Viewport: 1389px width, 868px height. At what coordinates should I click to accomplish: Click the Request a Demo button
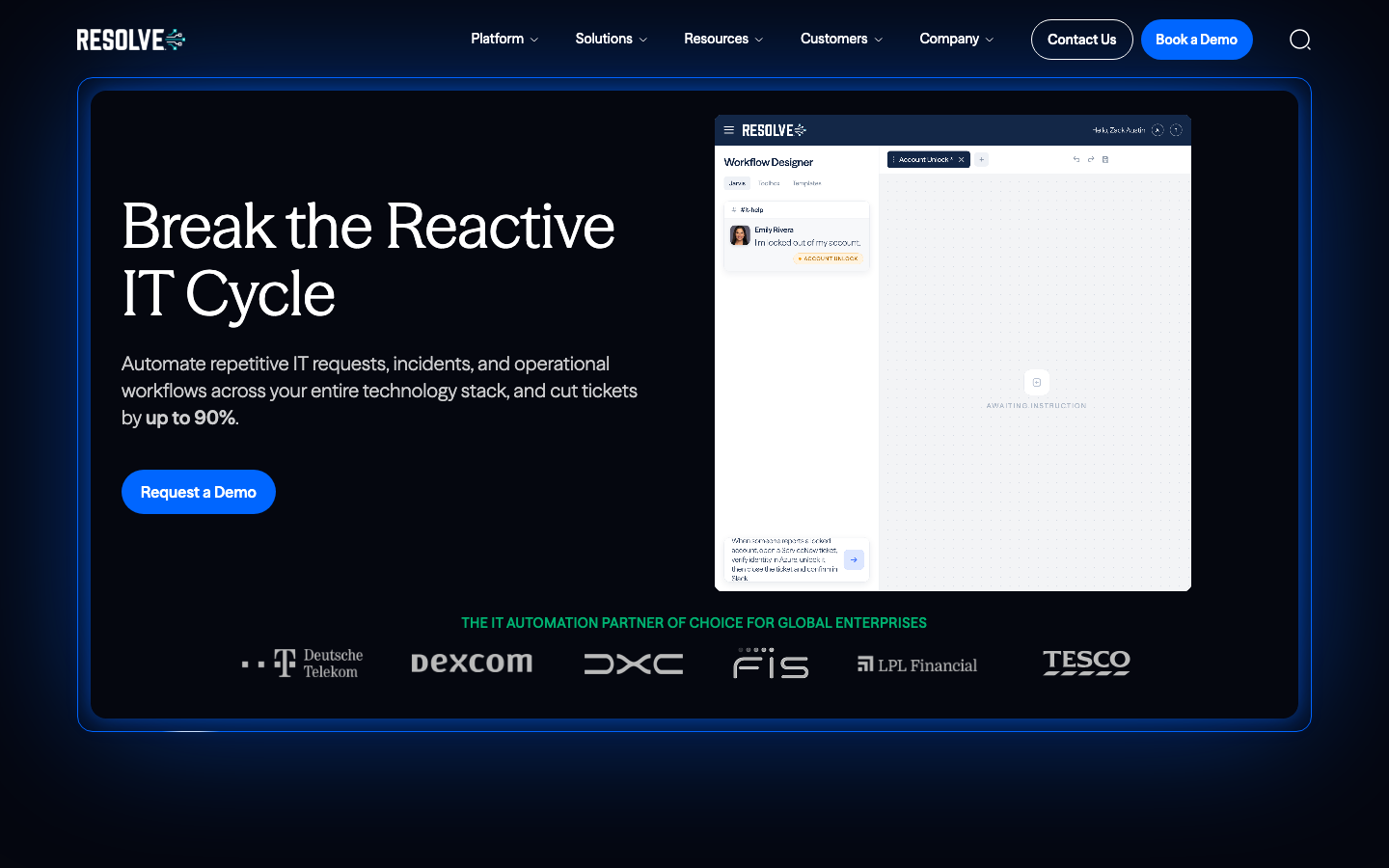pos(199,492)
